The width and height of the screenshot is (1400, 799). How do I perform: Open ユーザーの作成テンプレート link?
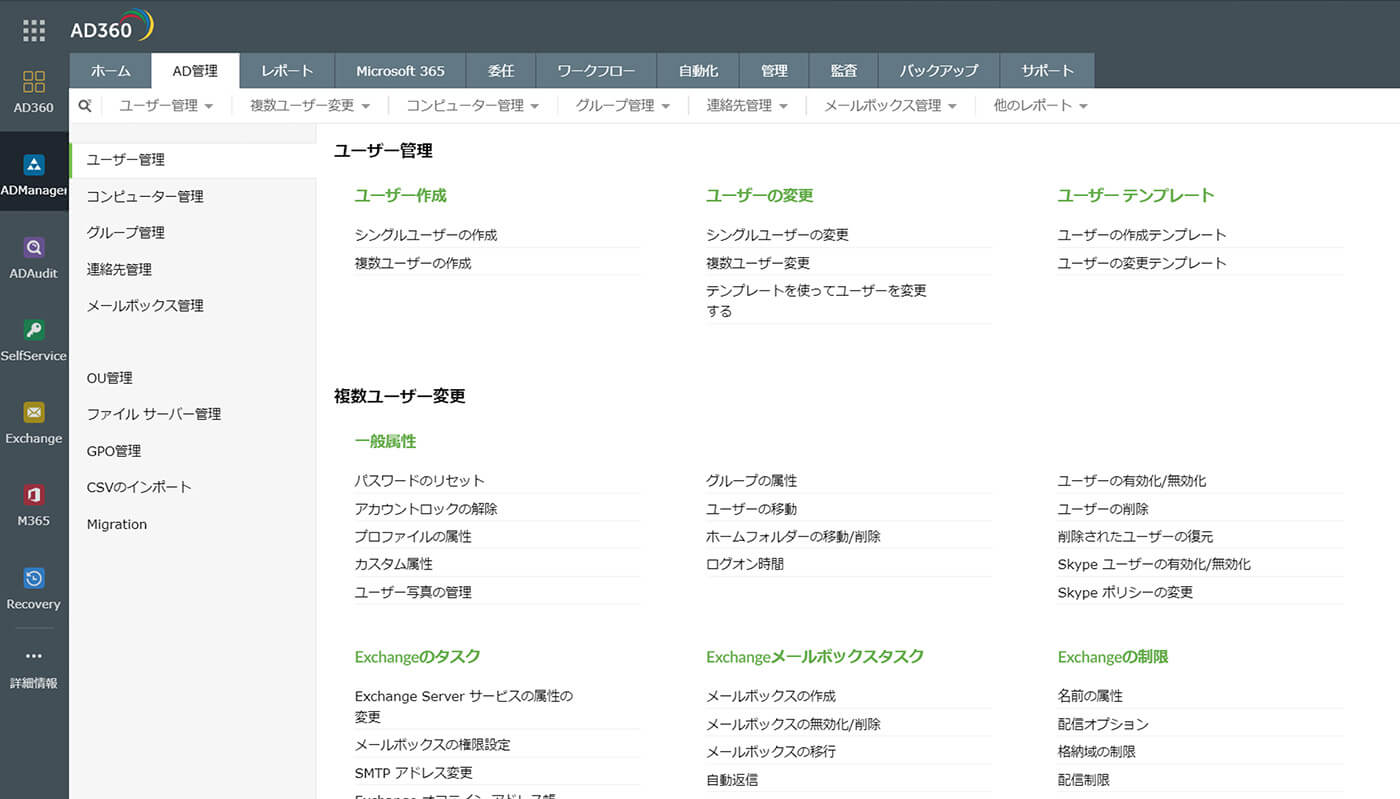tap(1142, 235)
